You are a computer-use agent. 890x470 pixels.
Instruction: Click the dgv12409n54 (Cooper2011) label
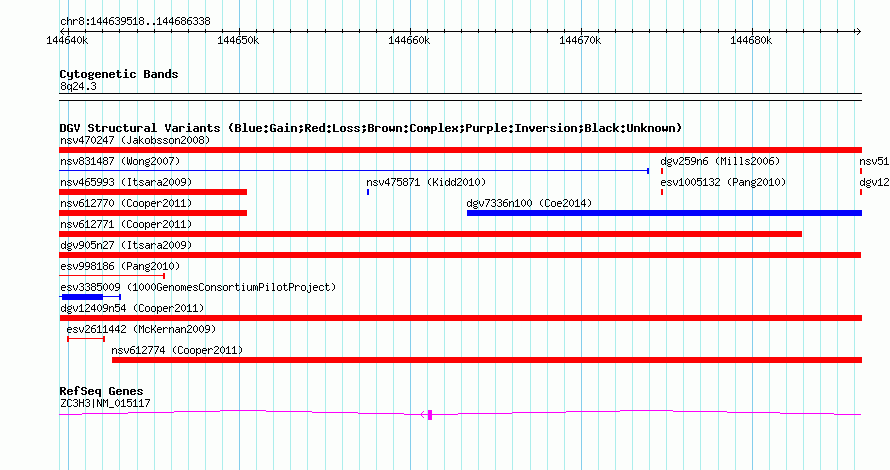(x=132, y=308)
